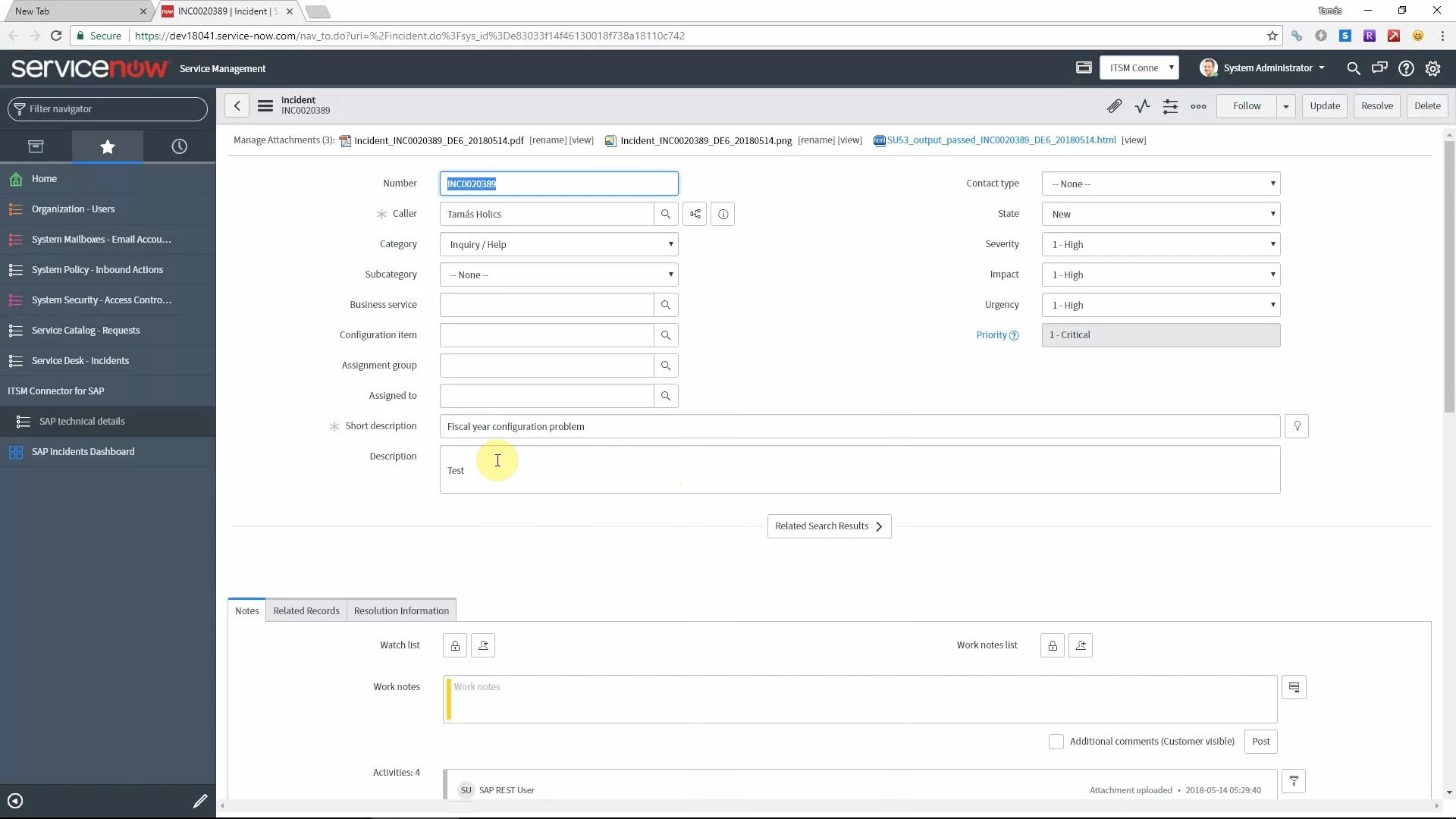1456x819 pixels.
Task: Click the work notes list add member icon
Action: pos(1081,645)
